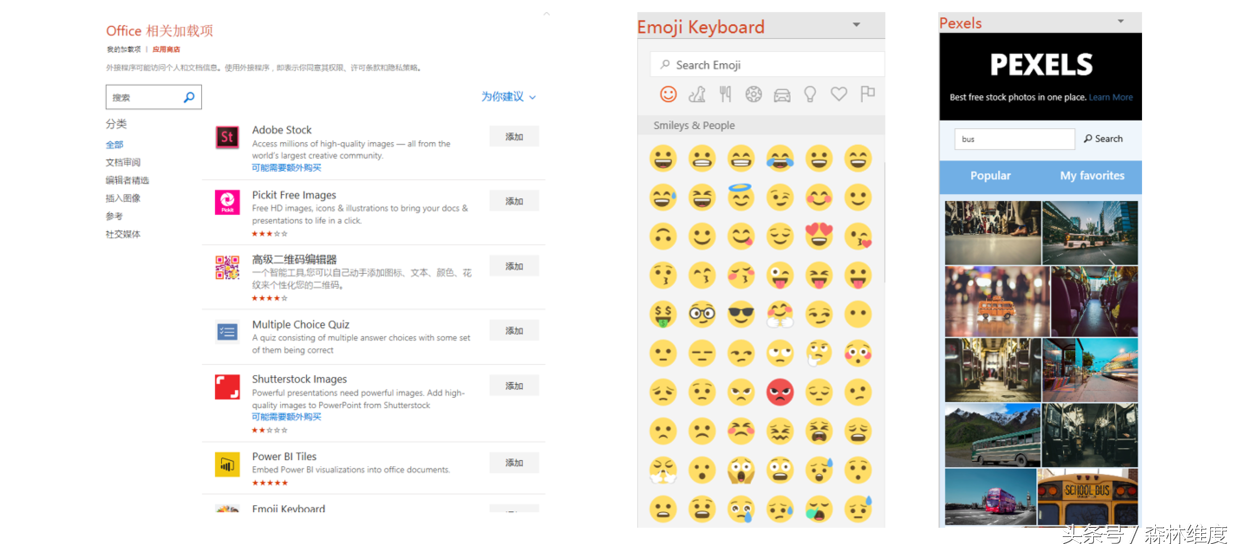Insert the hugging face emoji

click(780, 314)
